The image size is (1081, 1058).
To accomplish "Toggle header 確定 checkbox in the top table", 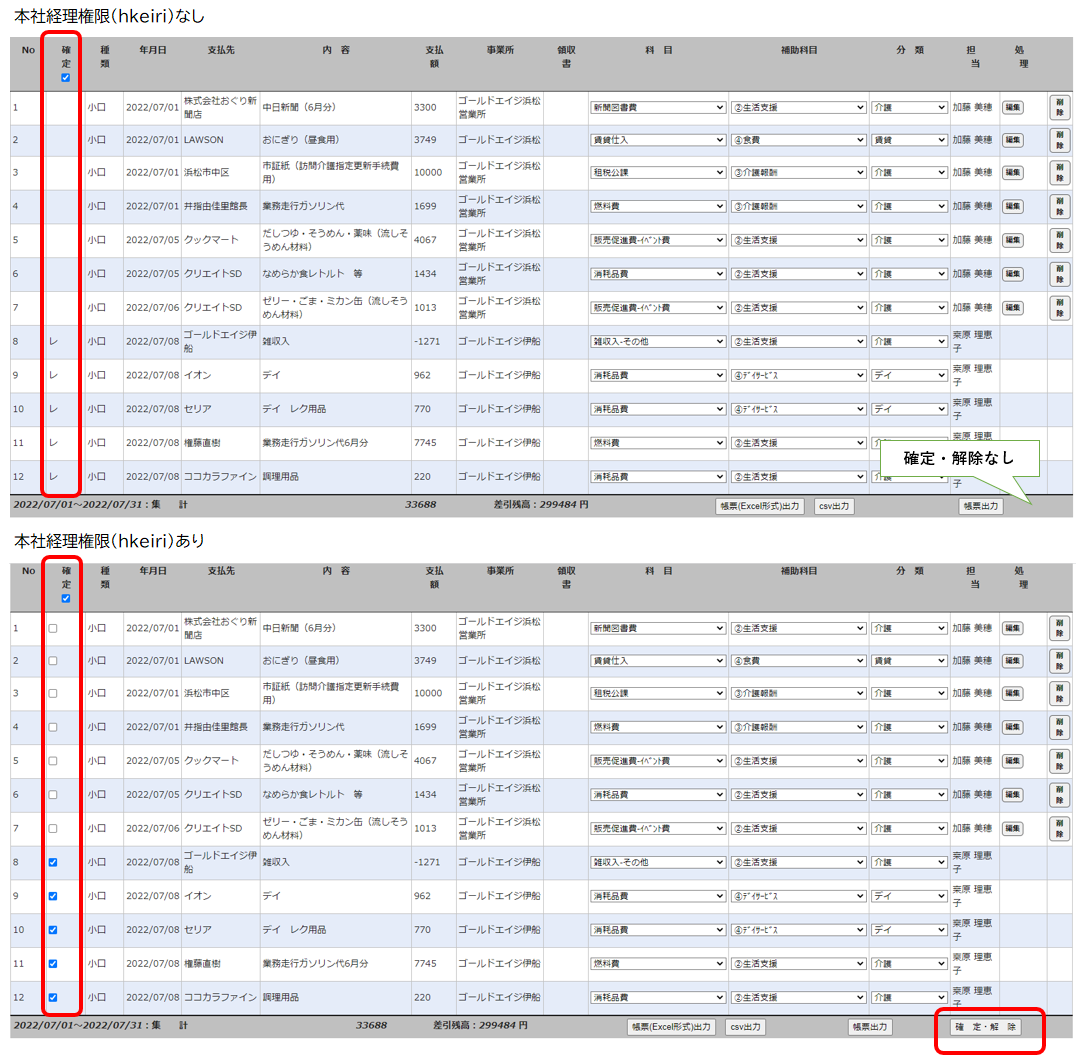I will (66, 78).
